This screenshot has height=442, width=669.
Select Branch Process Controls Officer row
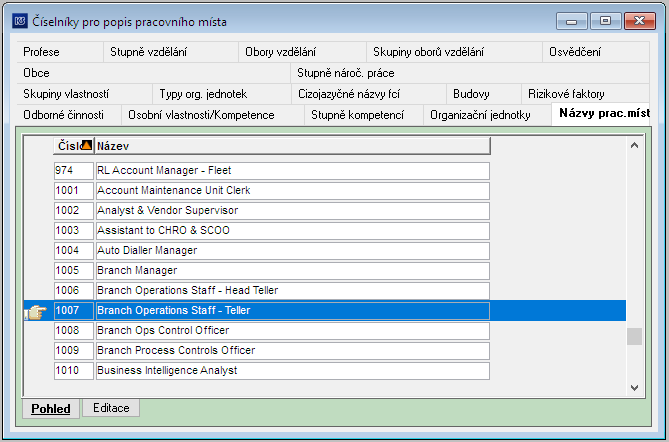pos(293,351)
